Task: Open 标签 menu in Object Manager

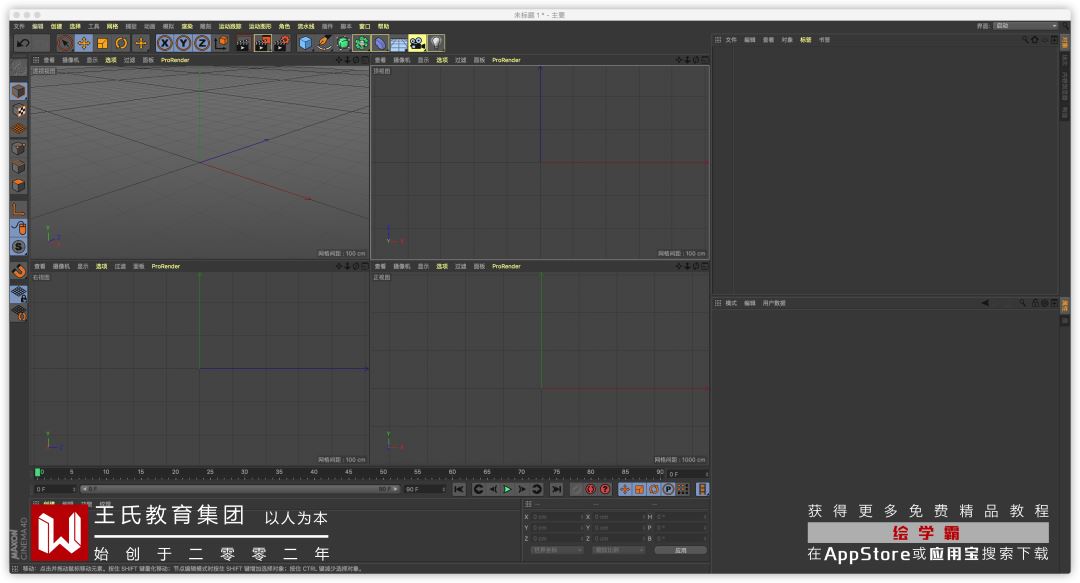Action: pyautogui.click(x=805, y=40)
